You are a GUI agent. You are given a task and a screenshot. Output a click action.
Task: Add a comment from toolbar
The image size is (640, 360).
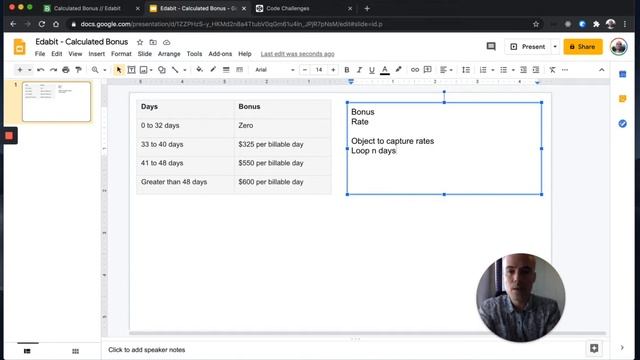[x=428, y=70]
